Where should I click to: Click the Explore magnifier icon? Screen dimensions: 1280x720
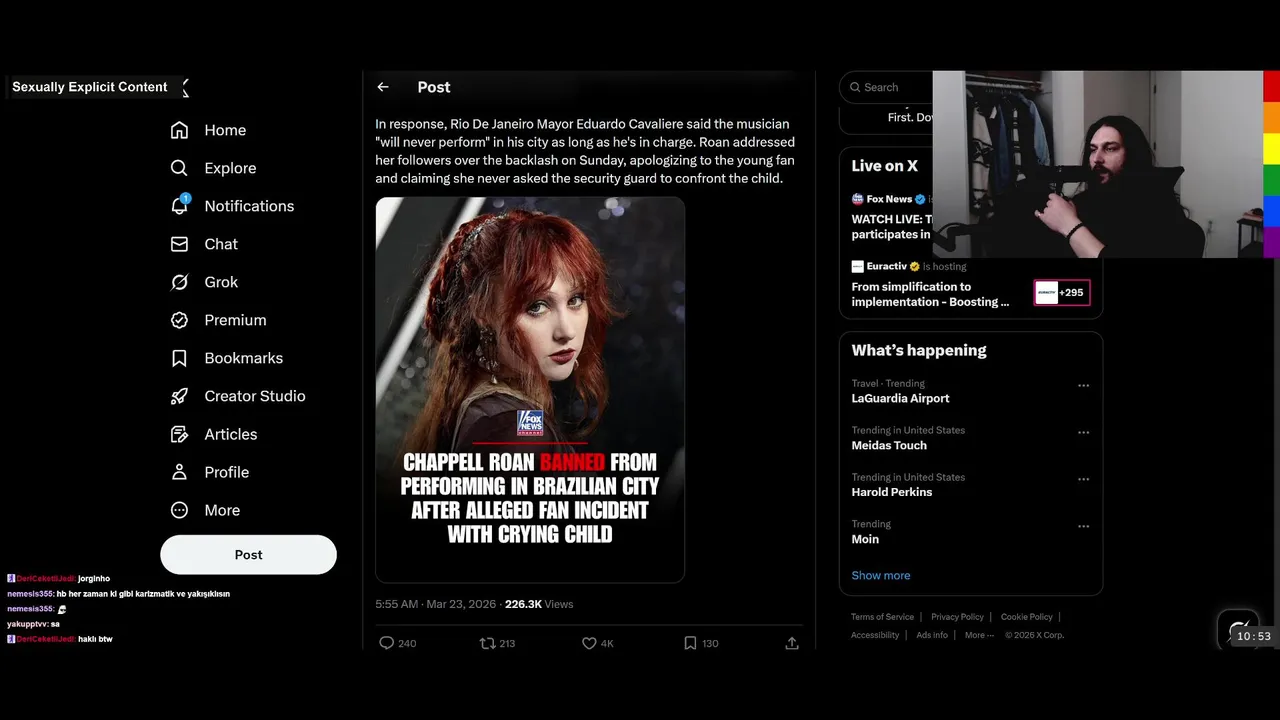click(x=179, y=168)
